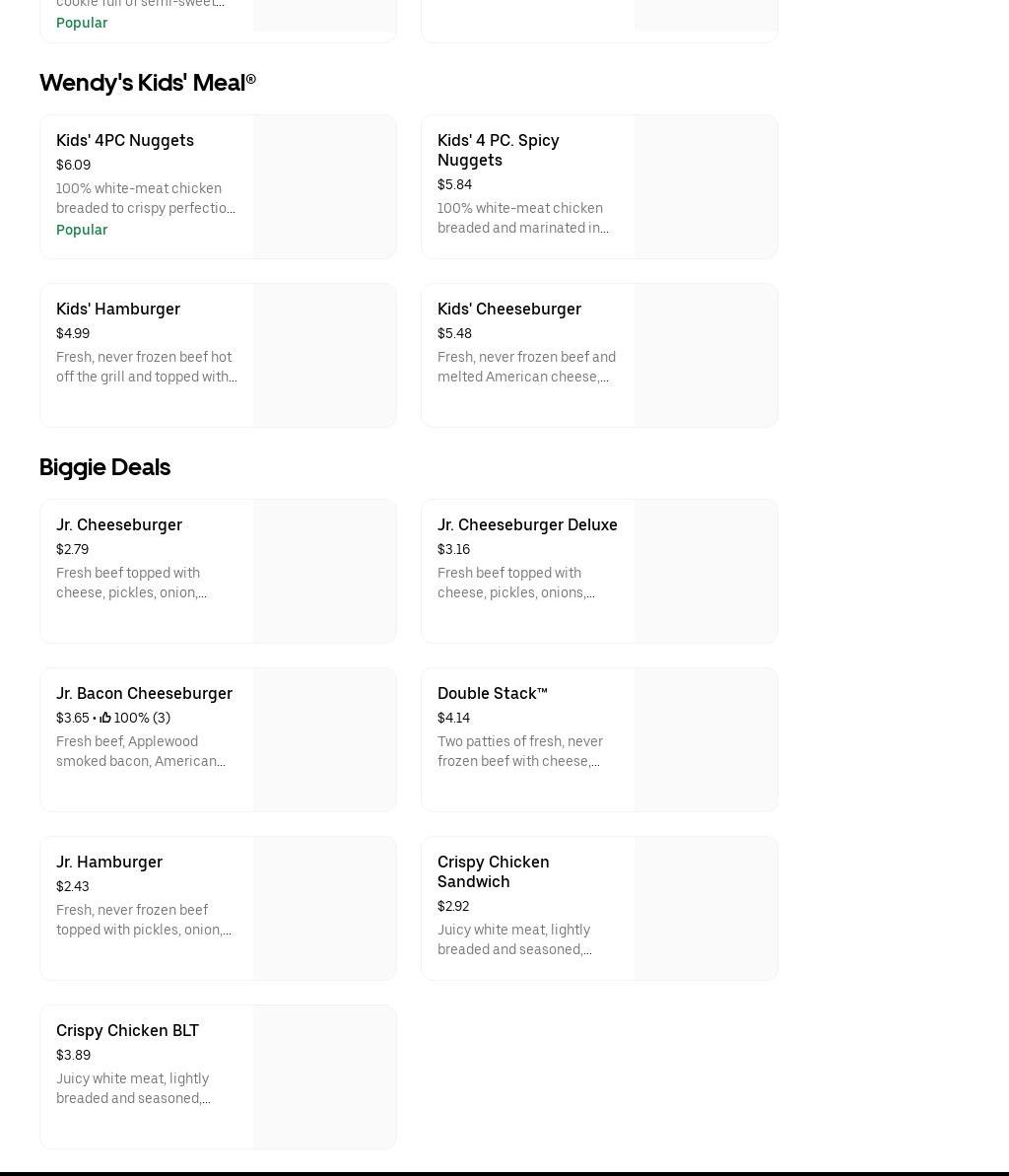This screenshot has width=1009, height=1176.
Task: Click the Crispy Chicken Sandwich description text
Action: pyautogui.click(x=514, y=940)
